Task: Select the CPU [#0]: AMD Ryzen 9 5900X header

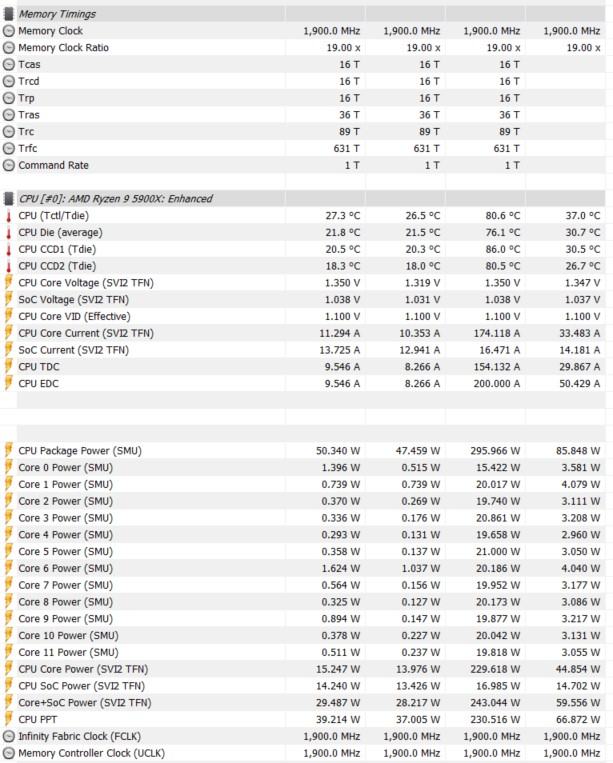Action: tap(115, 199)
